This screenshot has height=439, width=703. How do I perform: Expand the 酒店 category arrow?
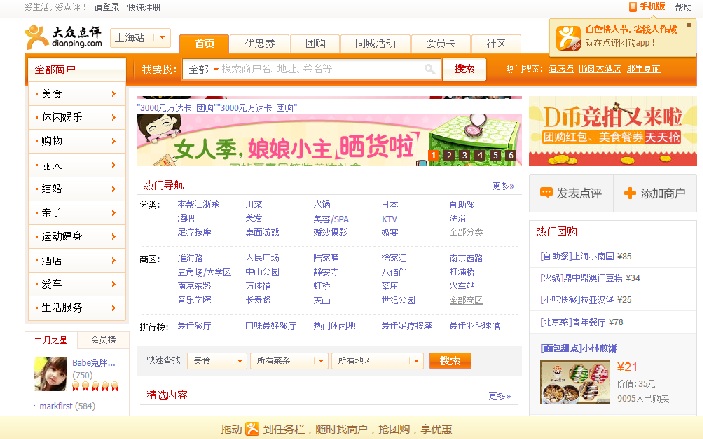coord(113,260)
